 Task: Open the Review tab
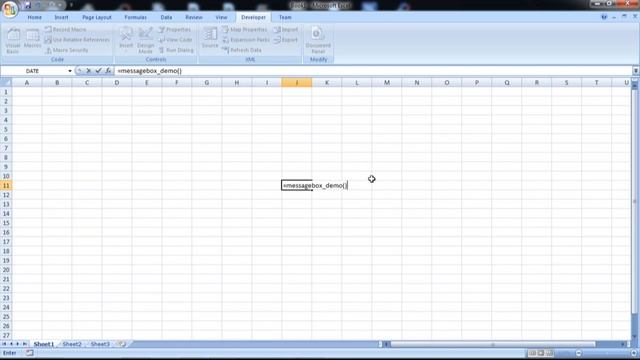click(193, 17)
